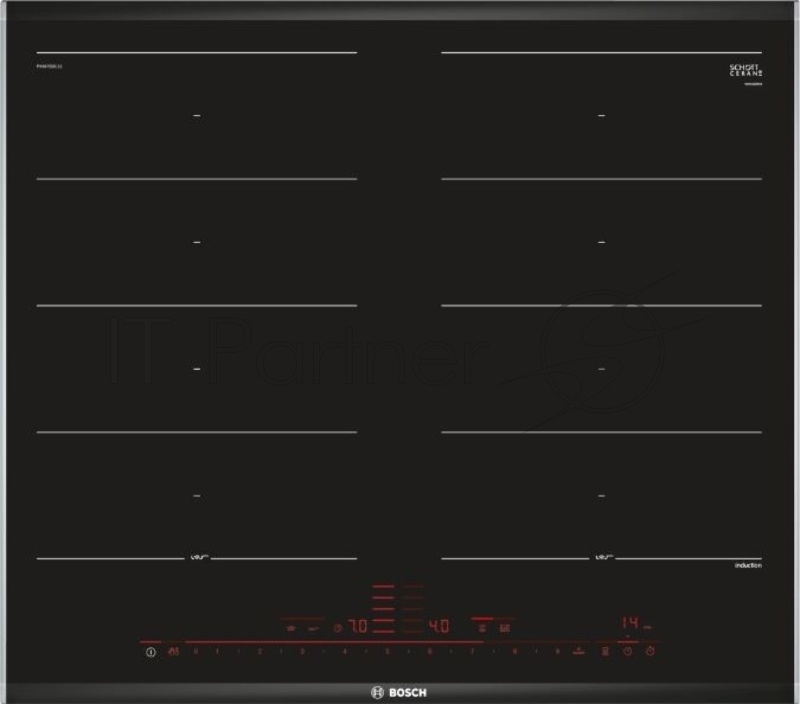This screenshot has width=800, height=704.
Task: Click the BOSCH logo on the front edge
Action: pos(399,690)
